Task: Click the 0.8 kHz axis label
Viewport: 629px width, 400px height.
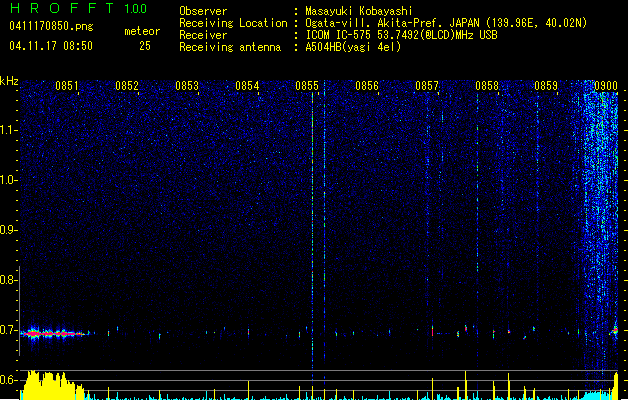Action: (8, 280)
